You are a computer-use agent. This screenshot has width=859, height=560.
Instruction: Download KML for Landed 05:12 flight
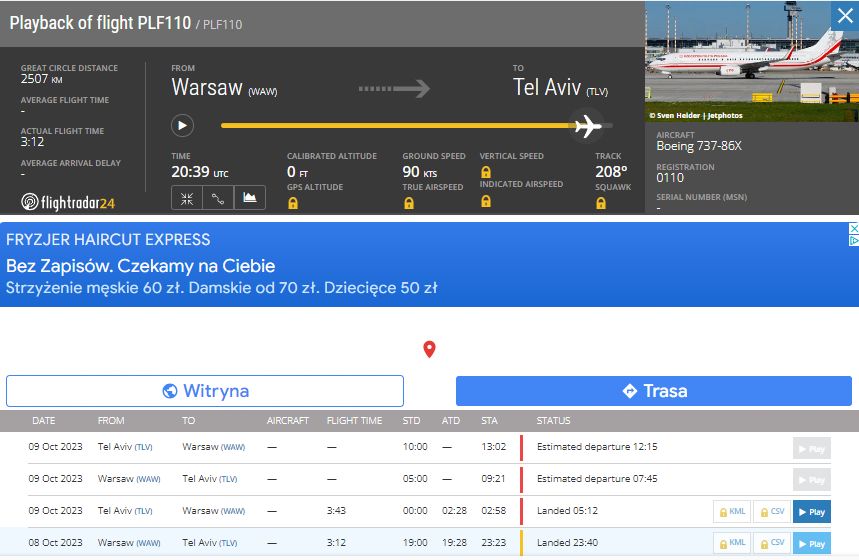point(732,512)
